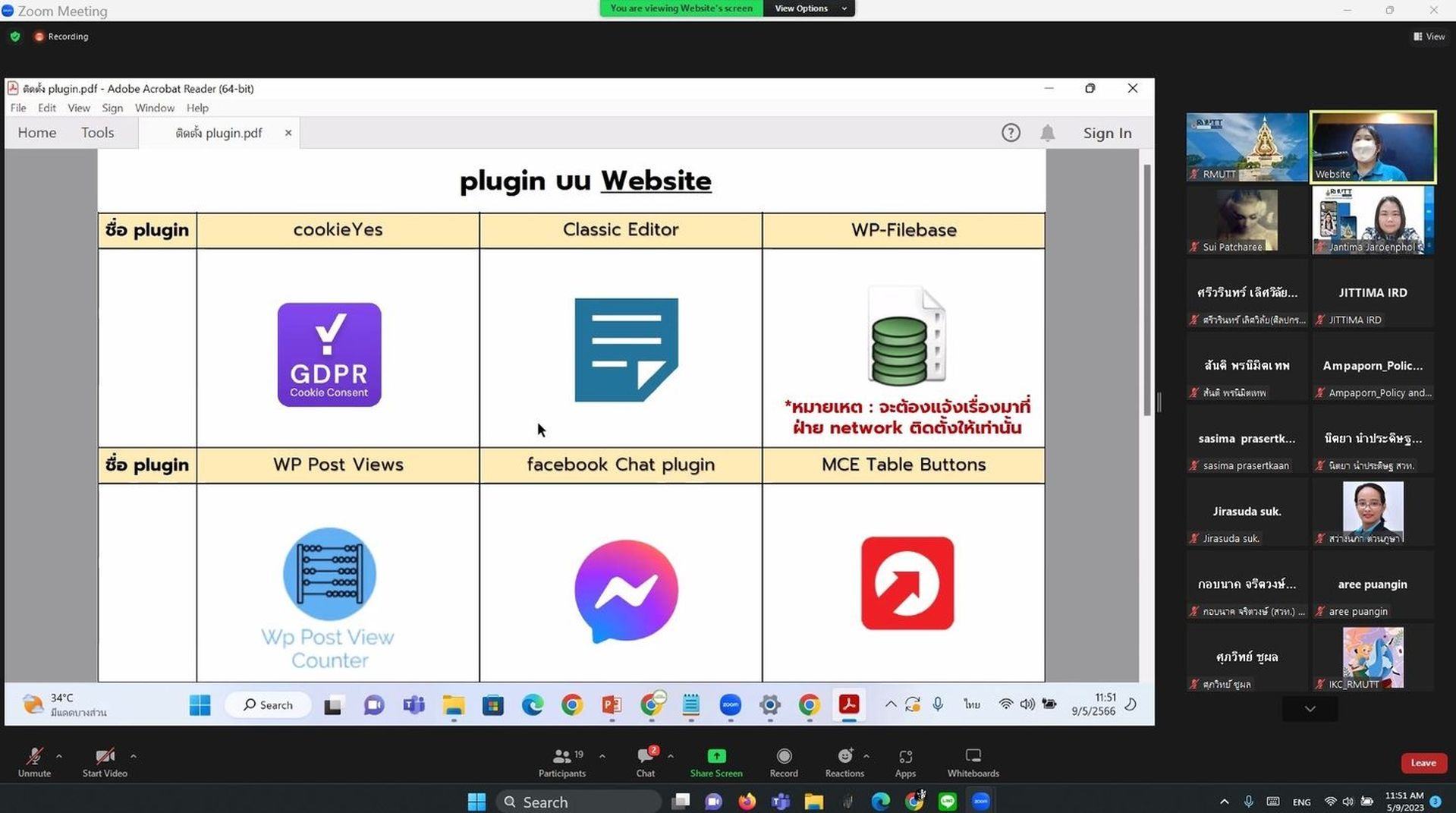The height and width of the screenshot is (813, 1456).
Task: Show hidden icons in shared system tray
Action: [891, 704]
